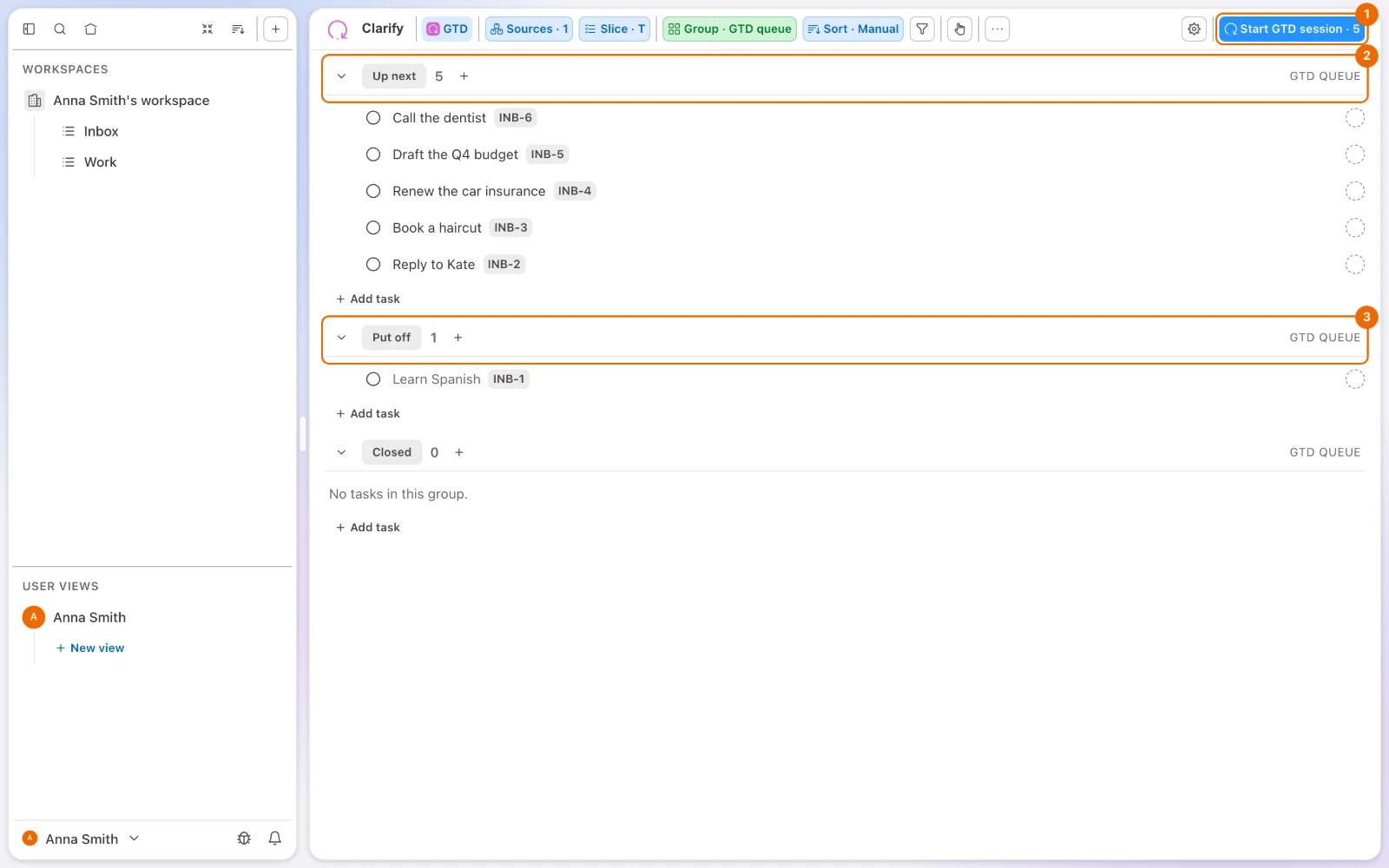The width and height of the screenshot is (1389, 868).
Task: Click the plus button at sidebar top
Action: pyautogui.click(x=275, y=29)
